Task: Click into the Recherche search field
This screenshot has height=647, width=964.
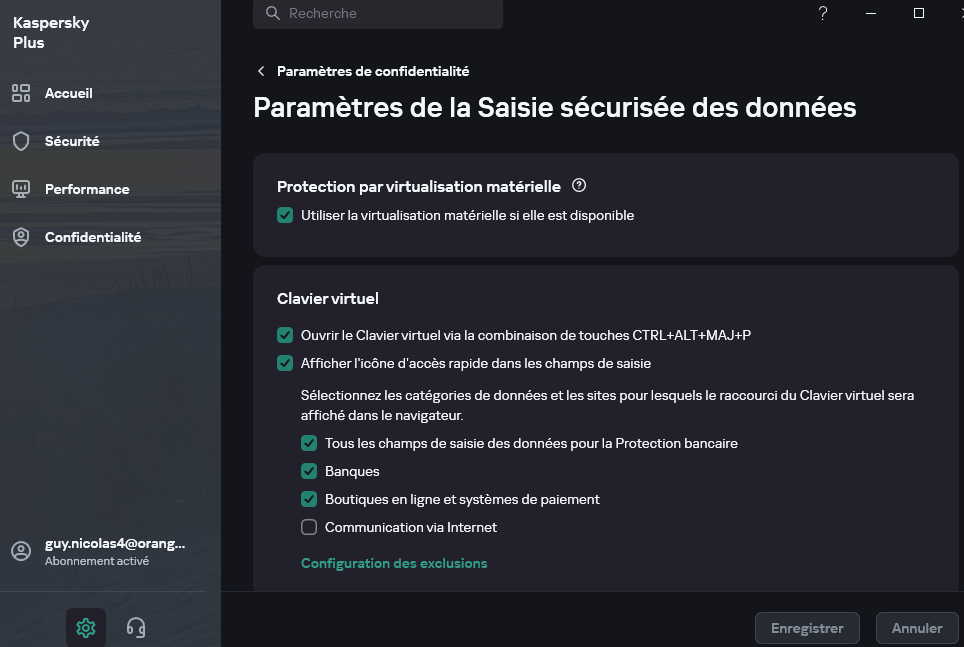Action: tap(390, 14)
